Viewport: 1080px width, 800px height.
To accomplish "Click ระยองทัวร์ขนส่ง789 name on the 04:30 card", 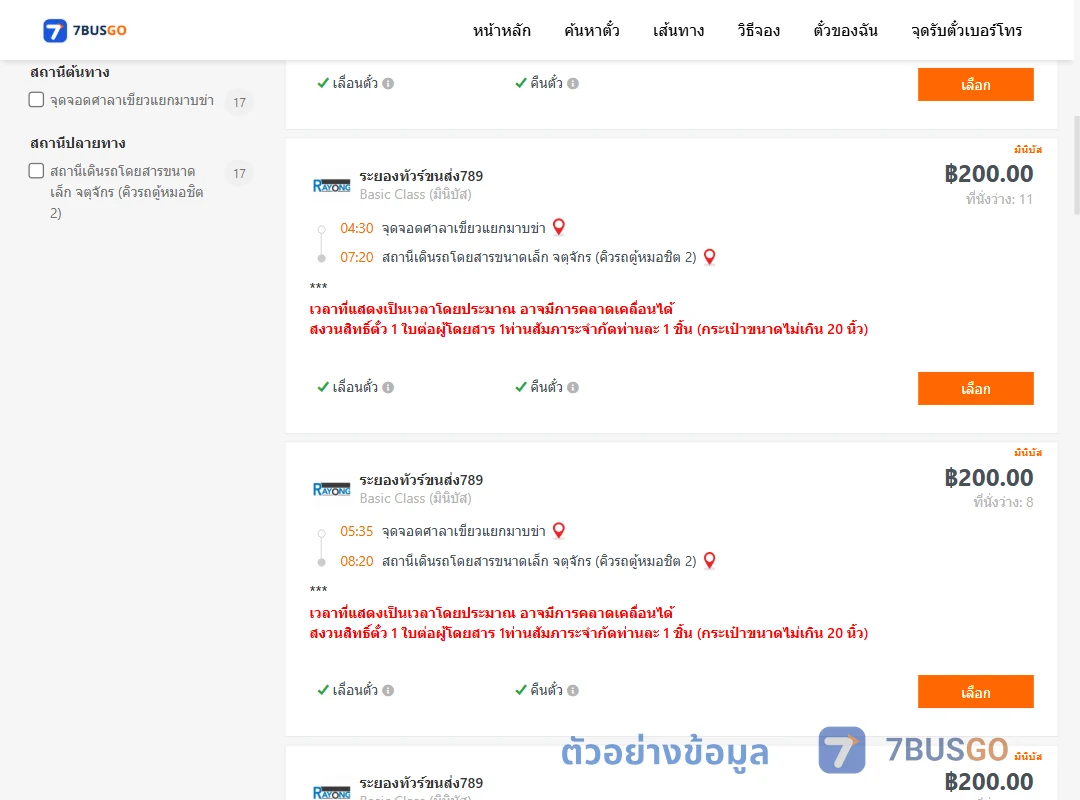I will [421, 176].
